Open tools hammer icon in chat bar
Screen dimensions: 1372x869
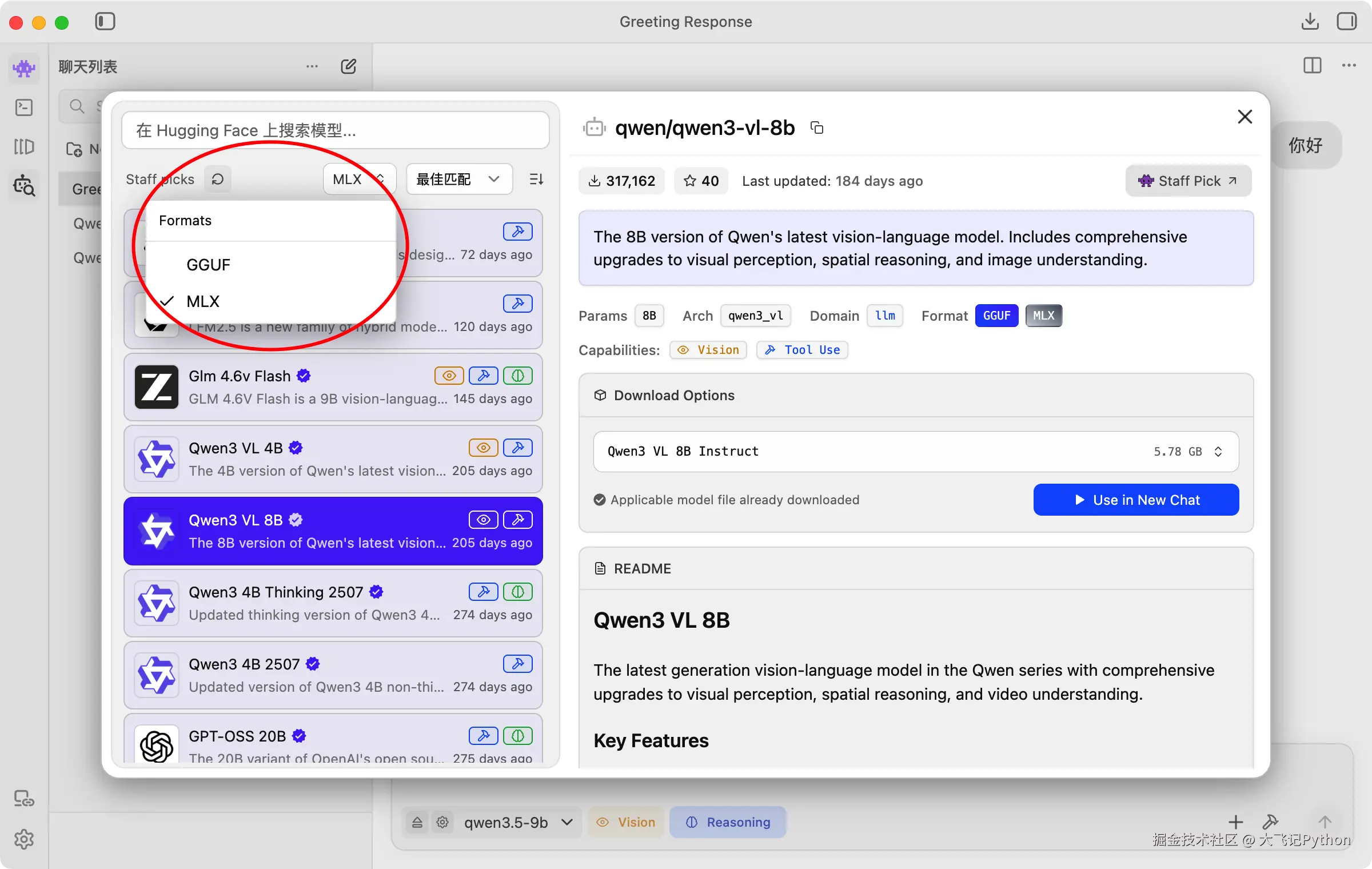pos(1270,822)
